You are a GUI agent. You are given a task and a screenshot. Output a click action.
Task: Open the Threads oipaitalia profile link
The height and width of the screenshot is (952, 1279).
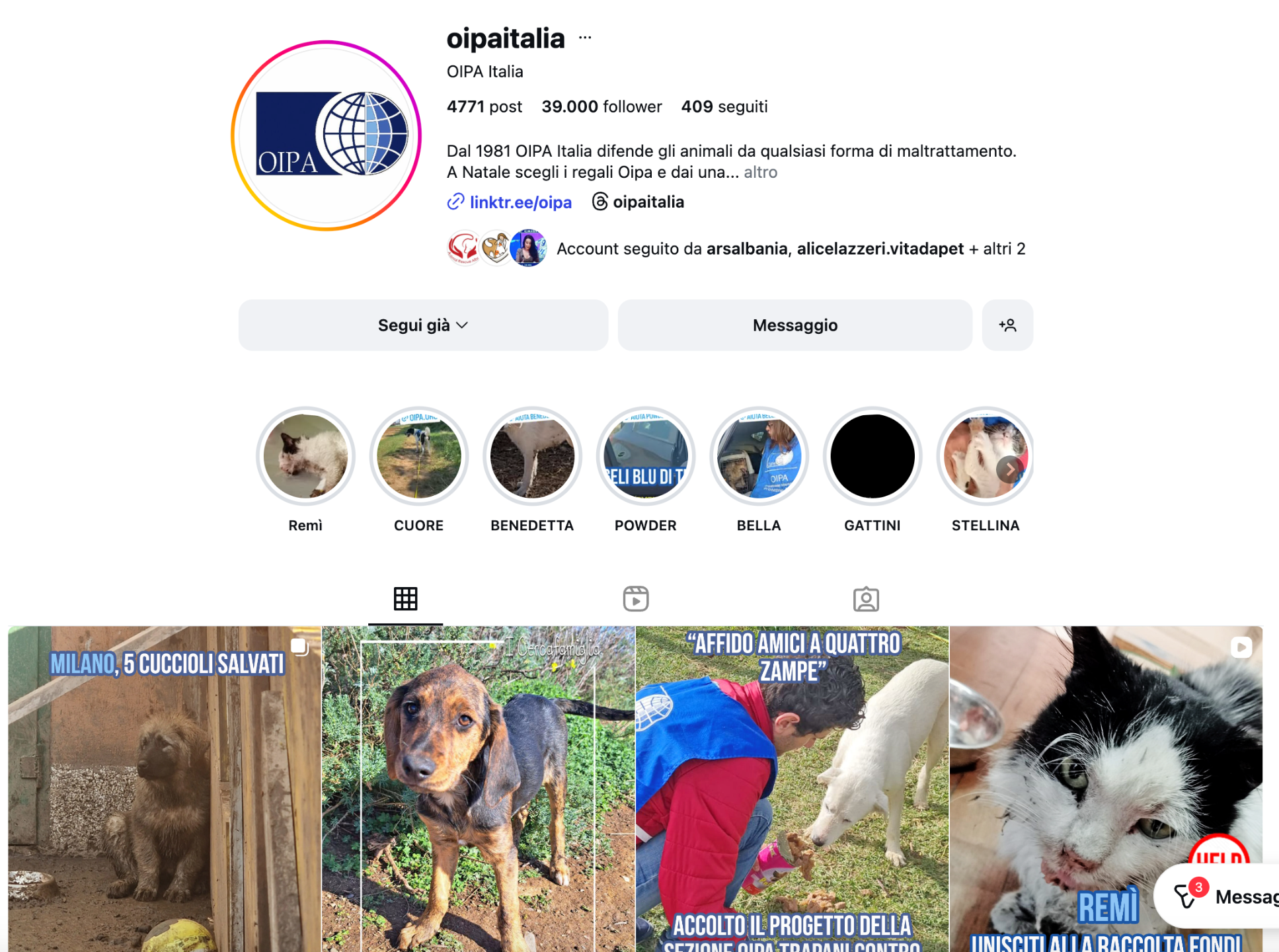(638, 202)
